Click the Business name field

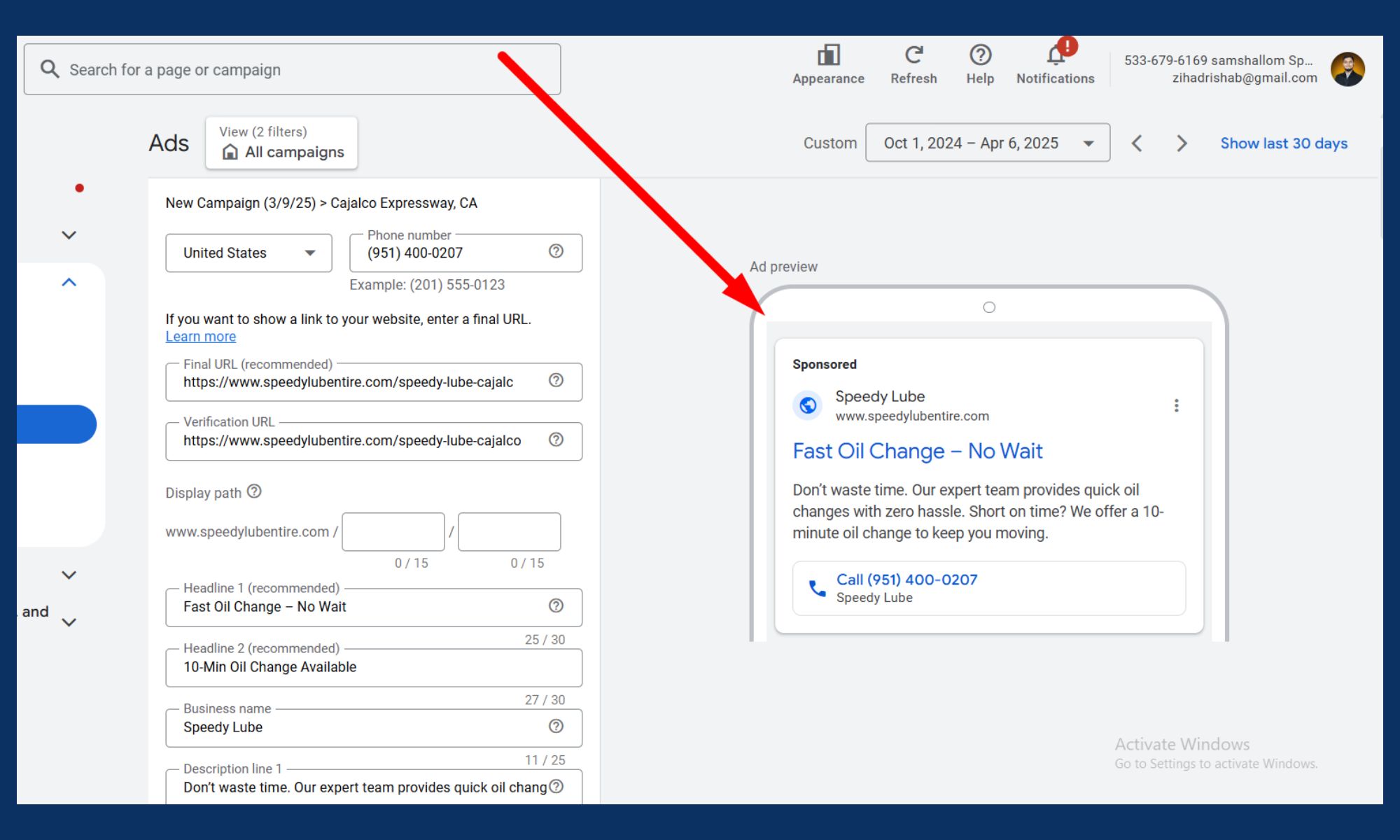(x=374, y=727)
